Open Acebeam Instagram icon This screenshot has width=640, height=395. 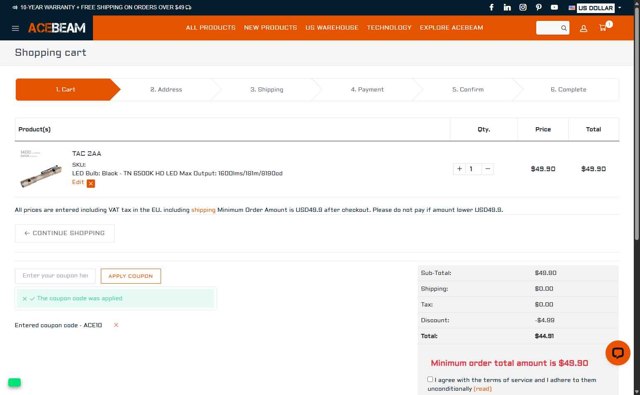[523, 7]
